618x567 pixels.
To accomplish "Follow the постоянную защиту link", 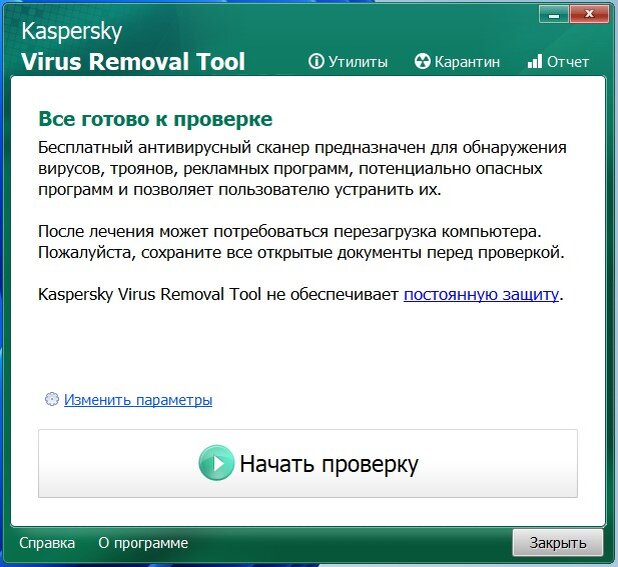I will coord(481,294).
